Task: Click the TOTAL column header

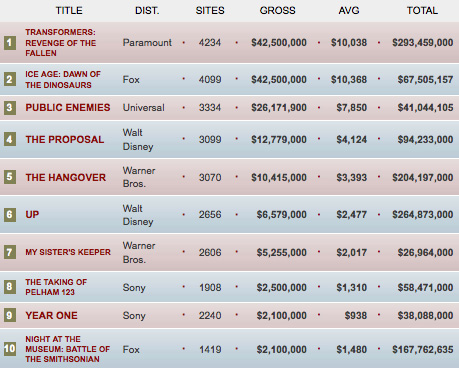Action: [x=422, y=10]
